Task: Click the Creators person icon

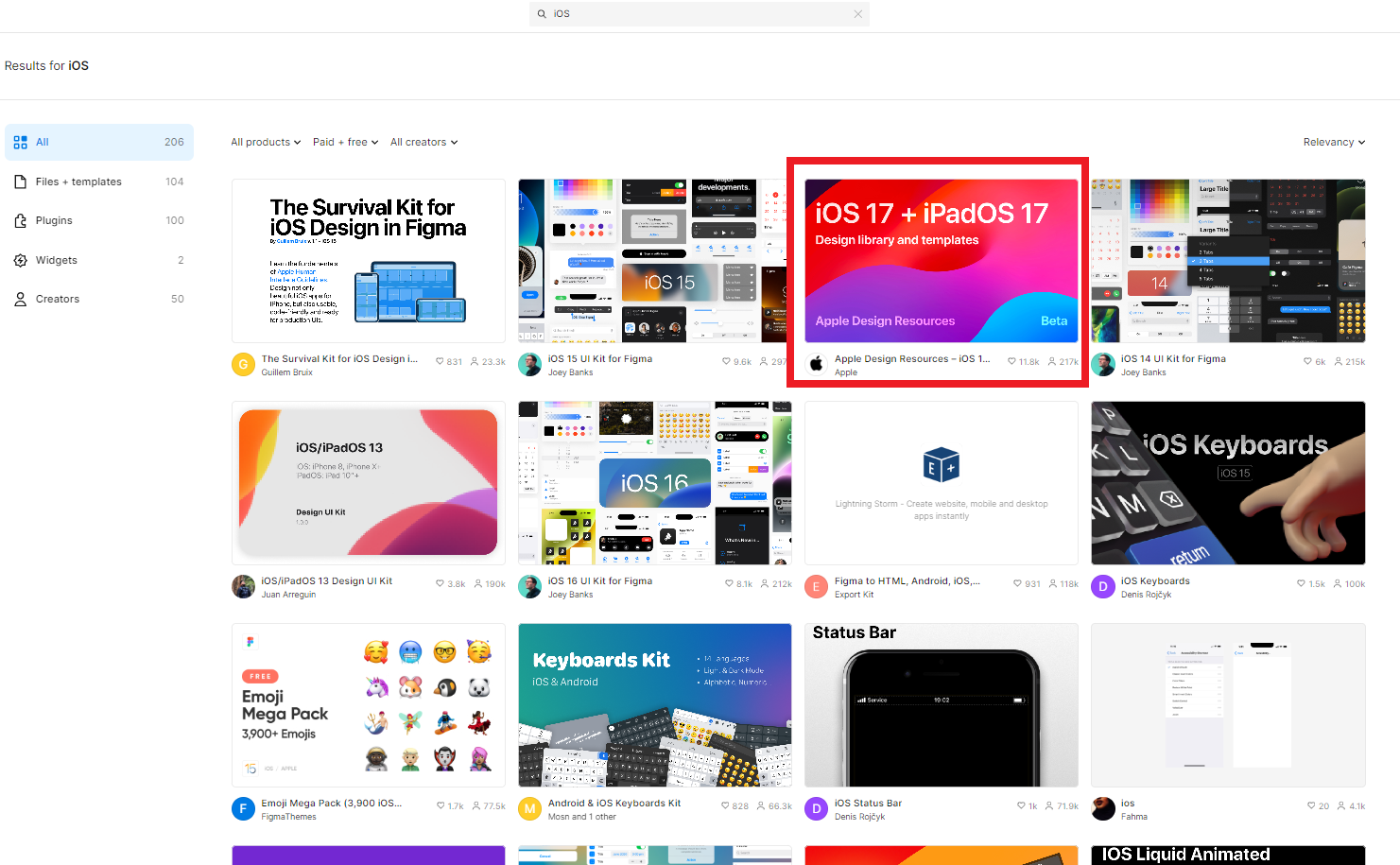Action: [21, 299]
